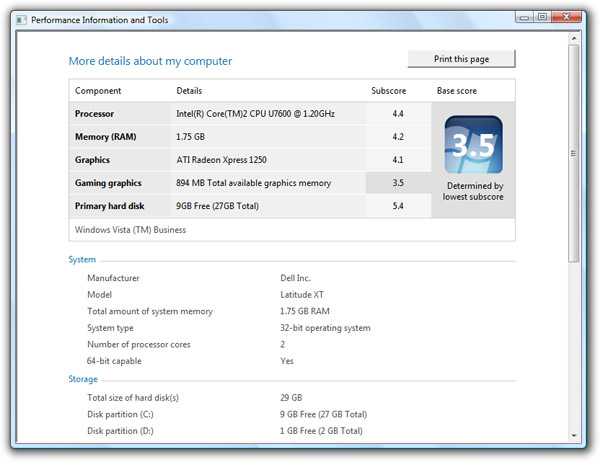Click the vertical scrollbar thumb
This screenshot has width=600, height=462.
[x=574, y=153]
